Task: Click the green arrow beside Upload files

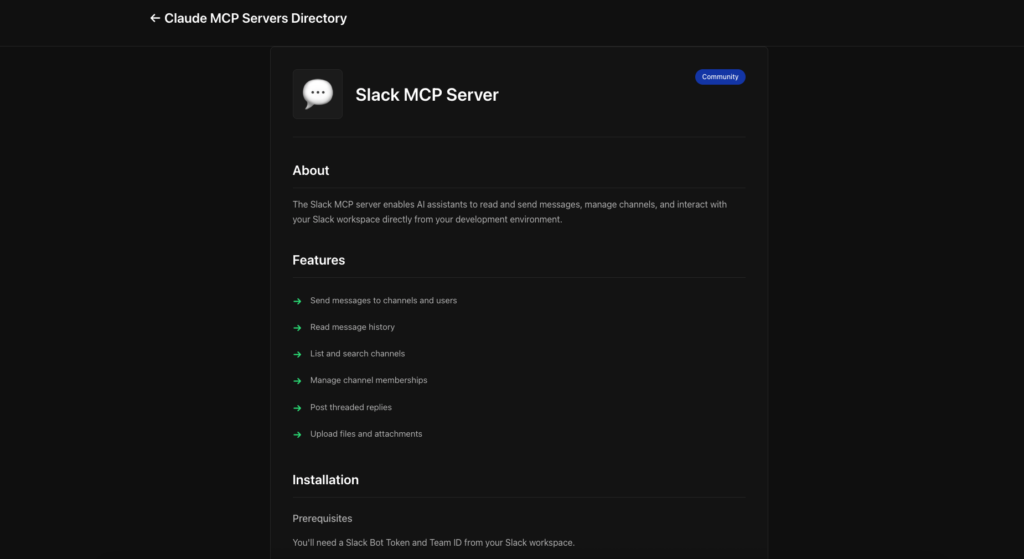Action: (x=297, y=434)
